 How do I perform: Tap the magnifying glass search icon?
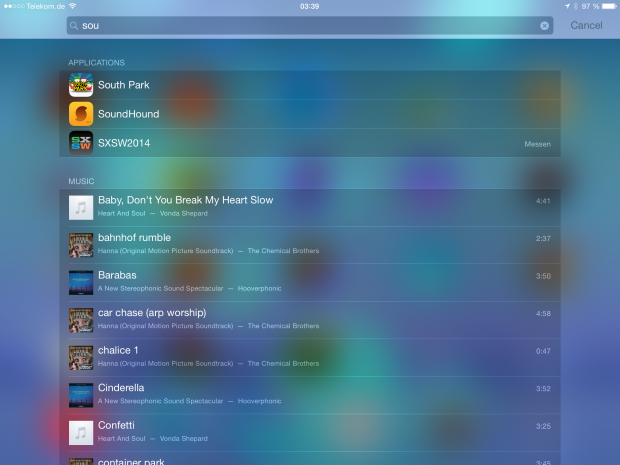tap(74, 26)
